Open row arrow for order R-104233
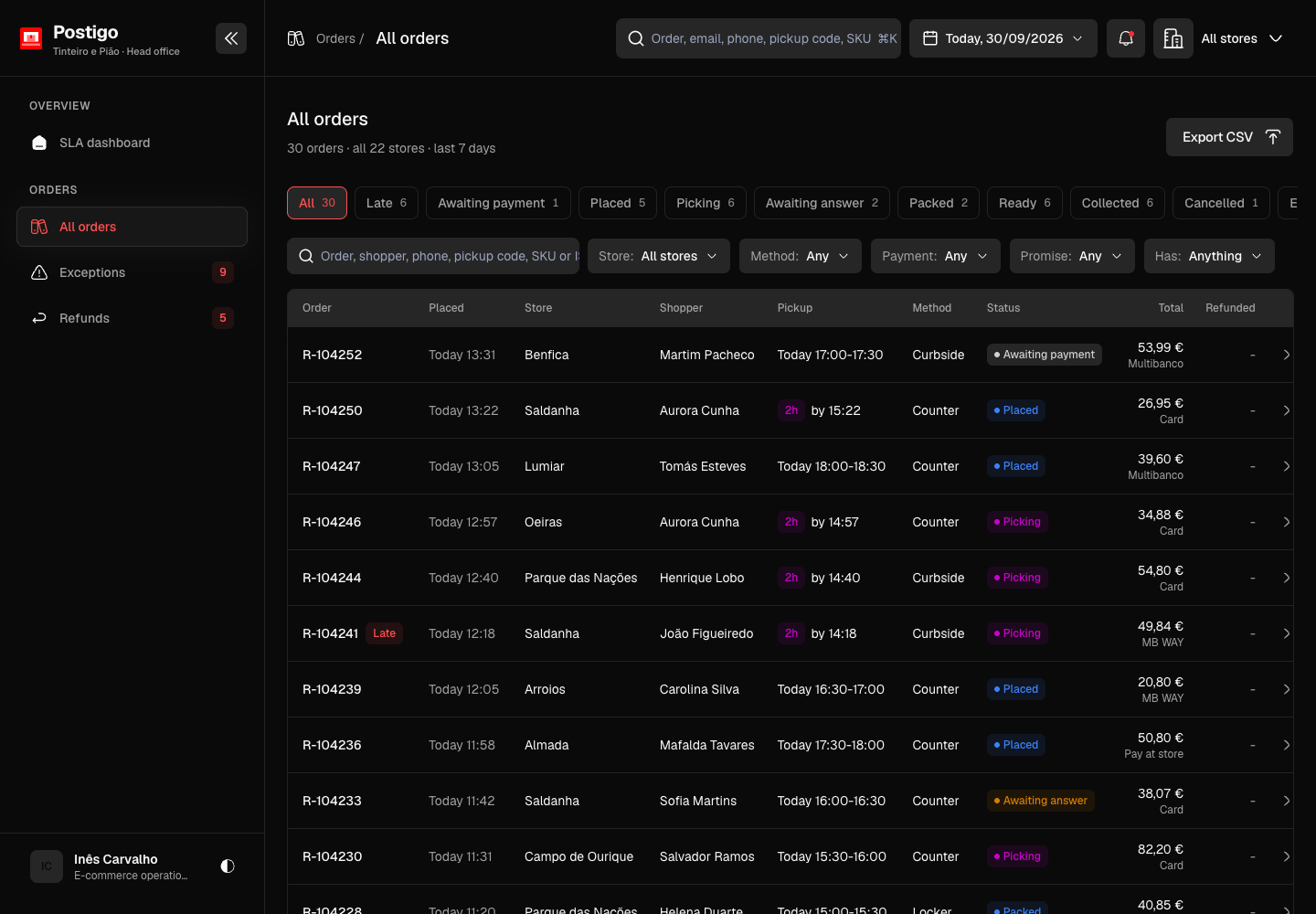The width and height of the screenshot is (1316, 914). pos(1286,801)
